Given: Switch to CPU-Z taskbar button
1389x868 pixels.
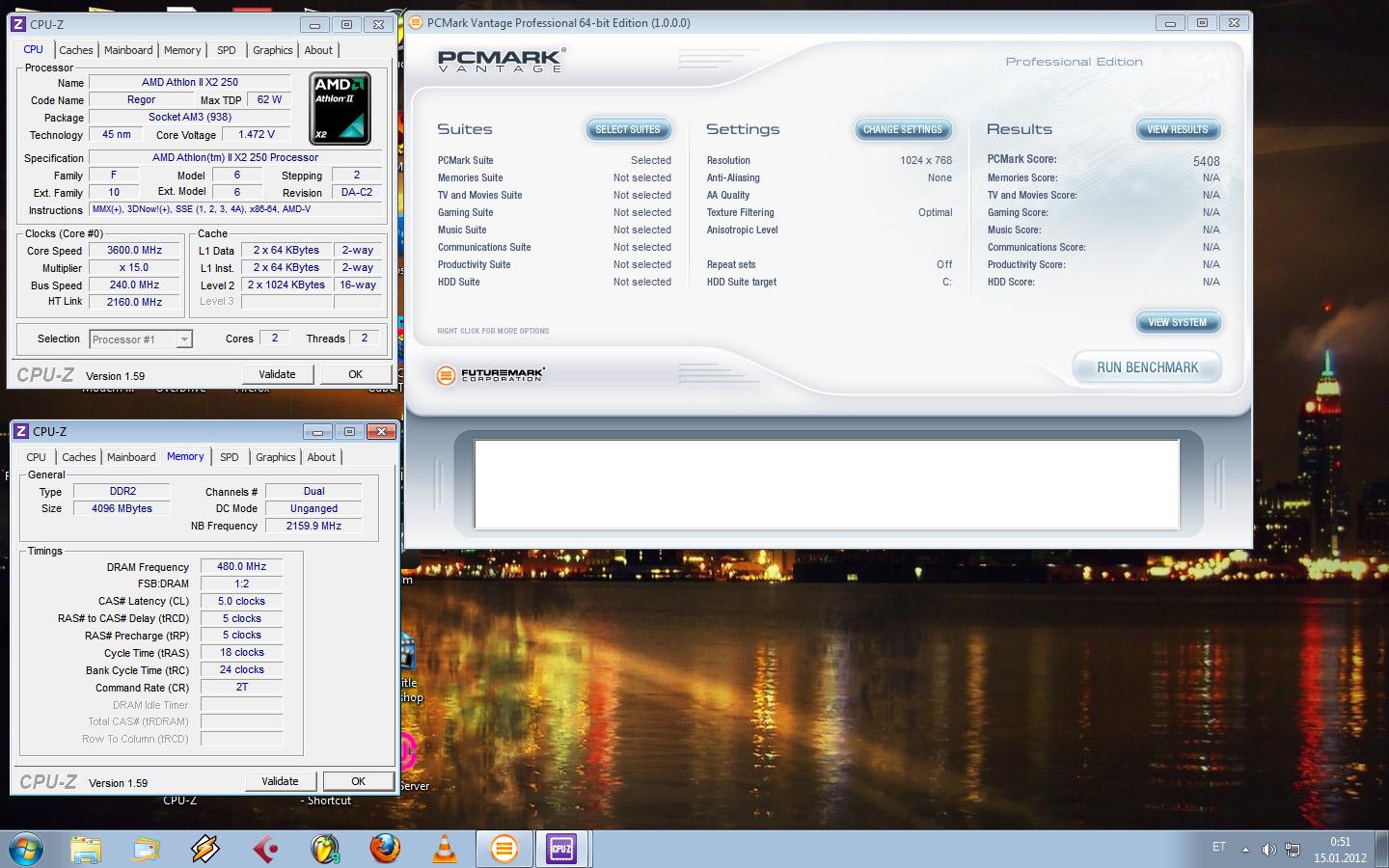Looking at the screenshot, I should tap(561, 850).
